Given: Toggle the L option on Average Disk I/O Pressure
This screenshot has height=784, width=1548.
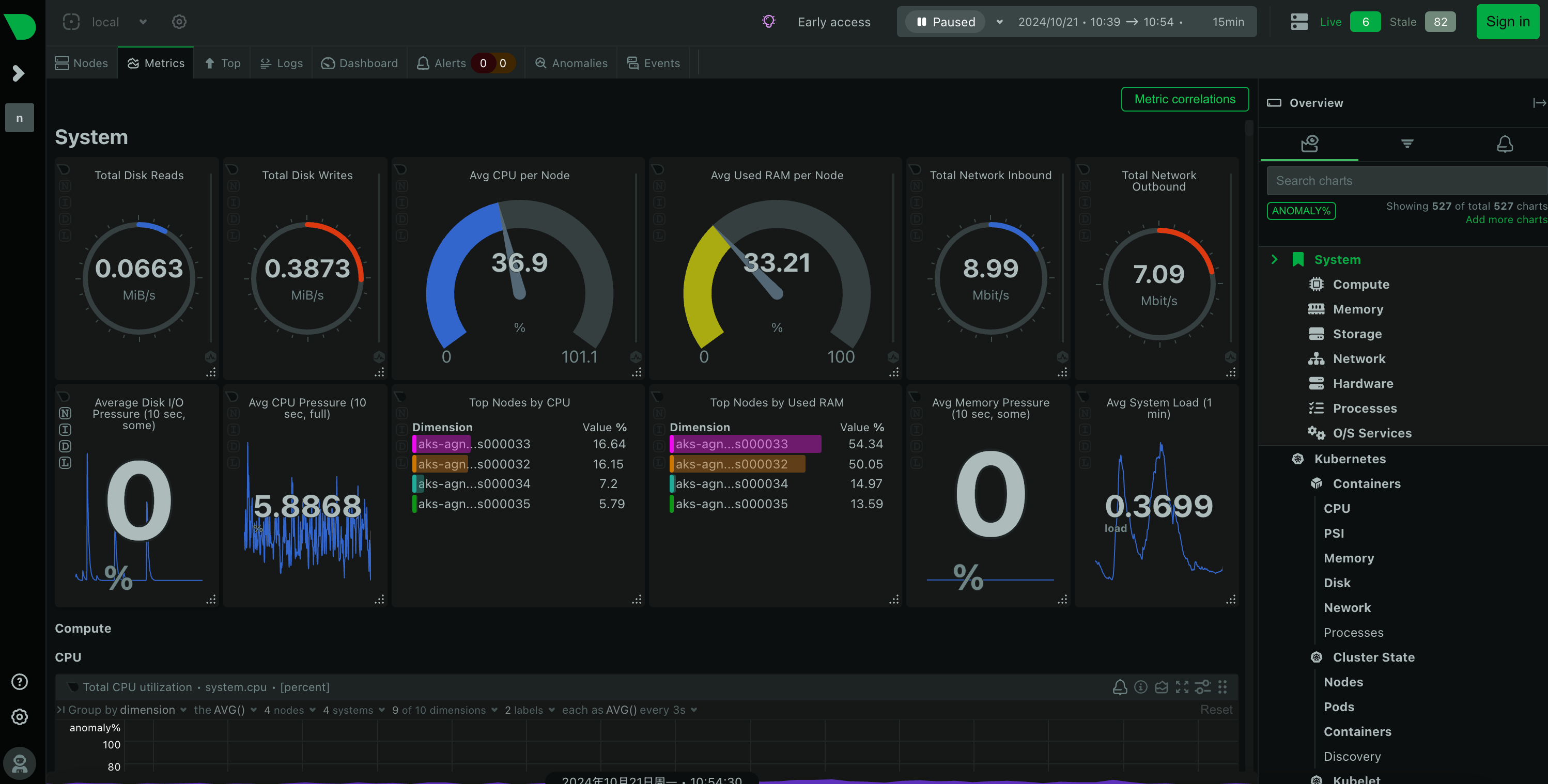Looking at the screenshot, I should [x=65, y=463].
